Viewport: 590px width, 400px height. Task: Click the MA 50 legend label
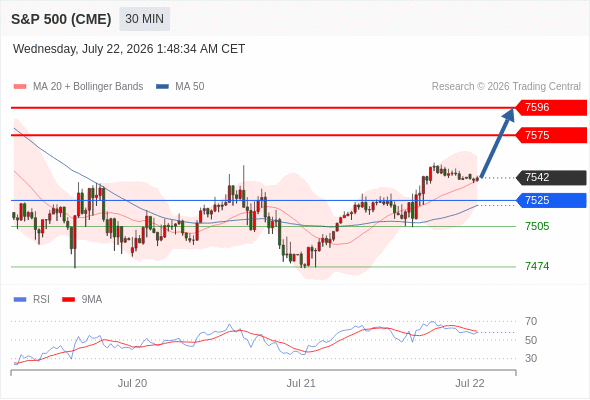(190, 87)
